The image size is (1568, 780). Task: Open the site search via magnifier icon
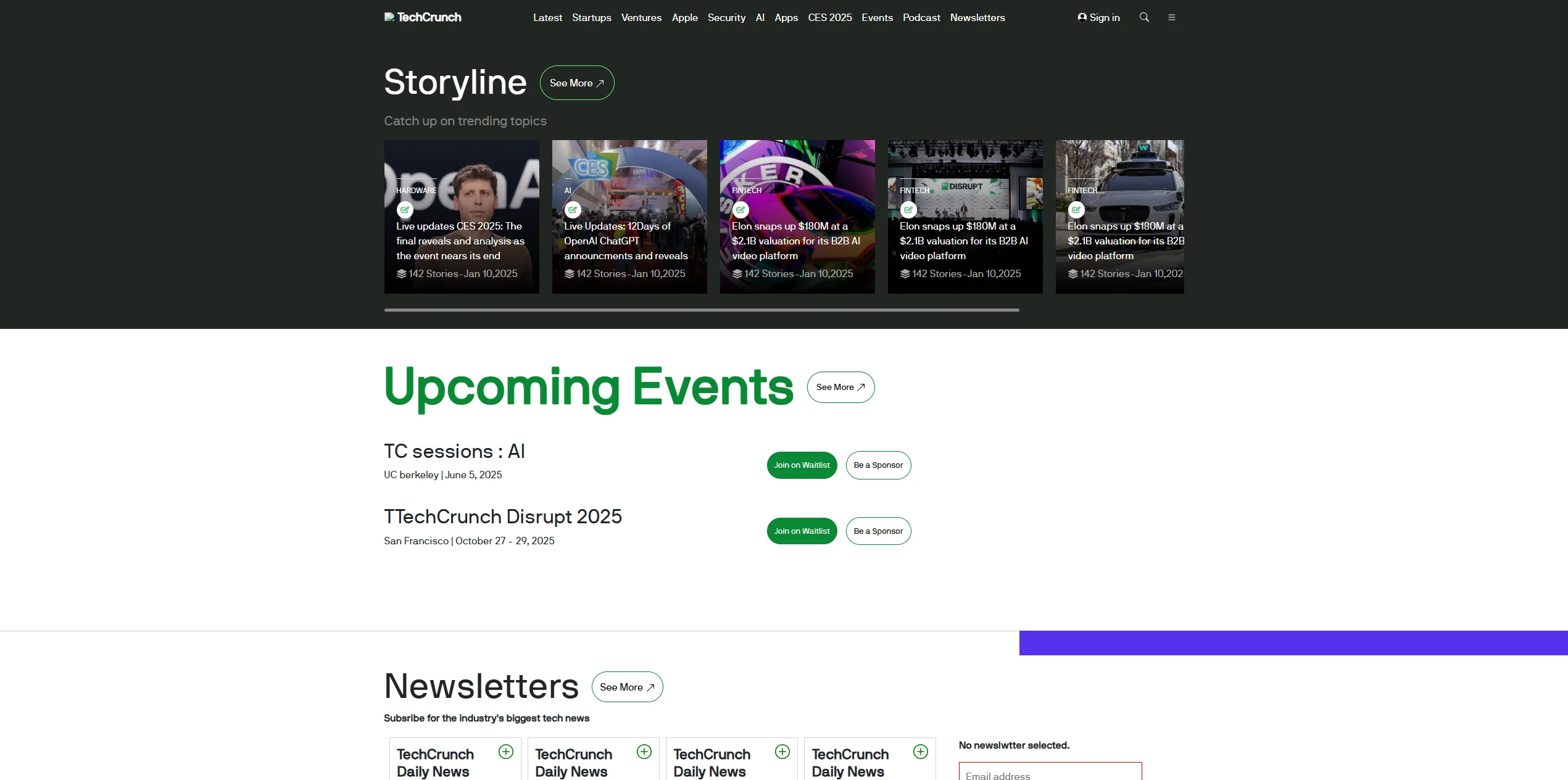point(1144,17)
